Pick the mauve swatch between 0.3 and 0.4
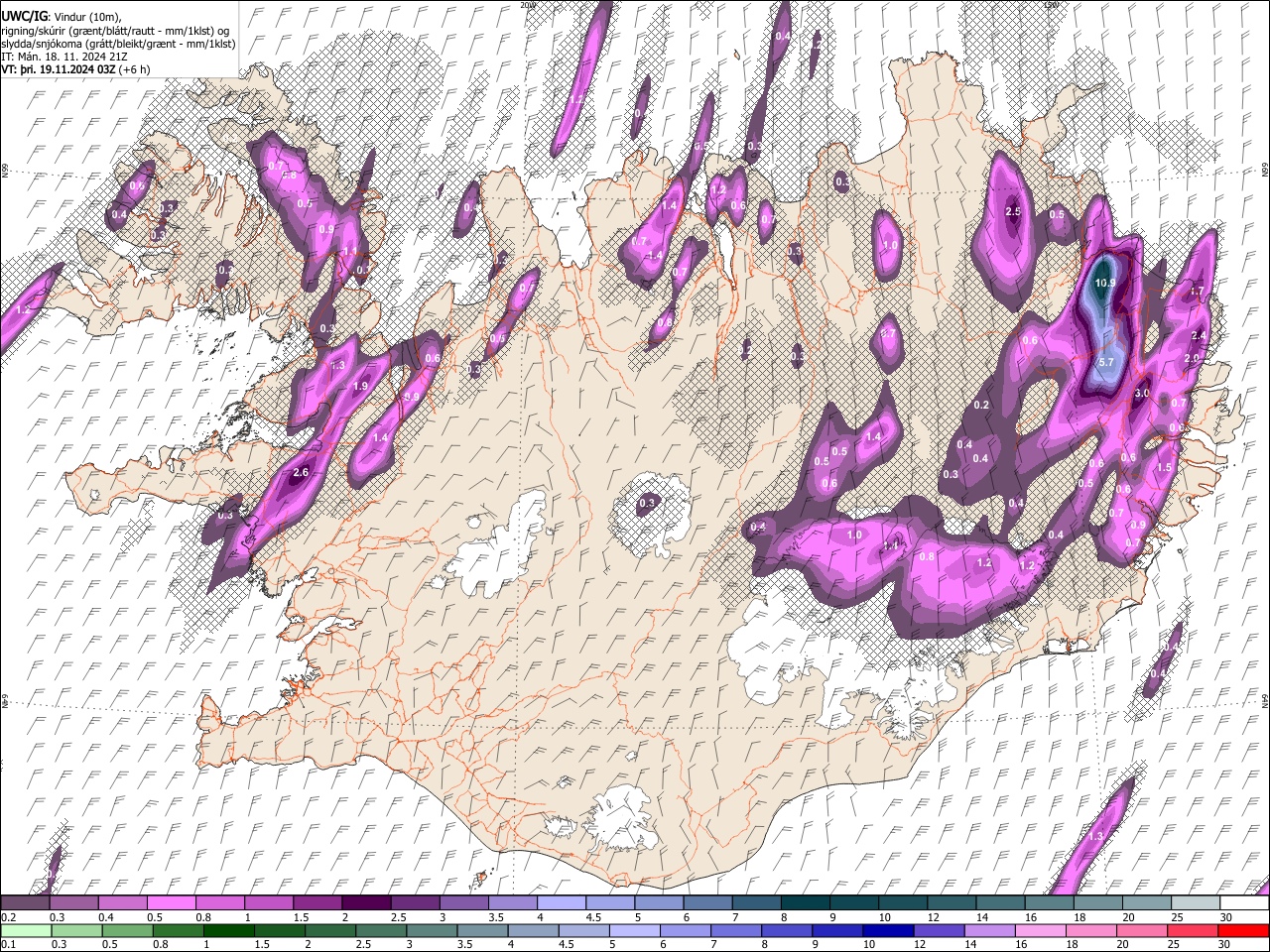Image resolution: width=1270 pixels, height=952 pixels. pyautogui.click(x=73, y=902)
